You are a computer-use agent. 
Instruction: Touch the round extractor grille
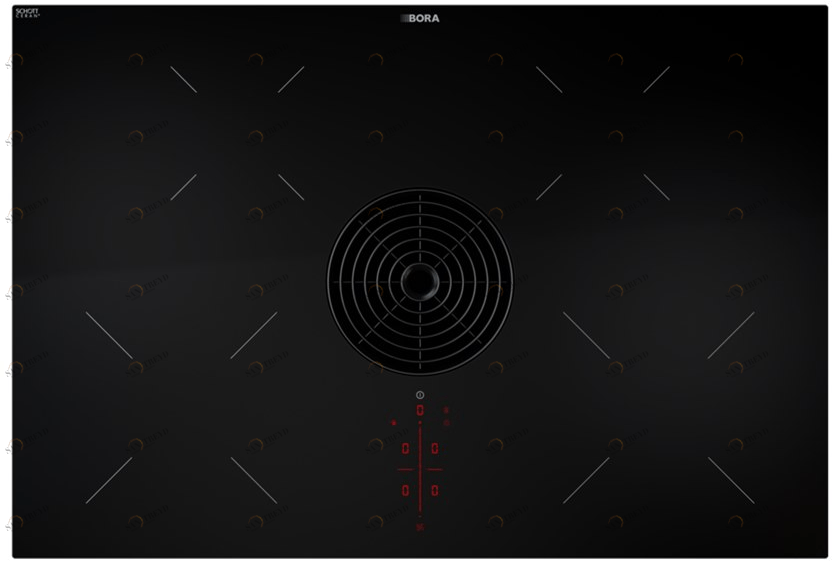[420, 282]
